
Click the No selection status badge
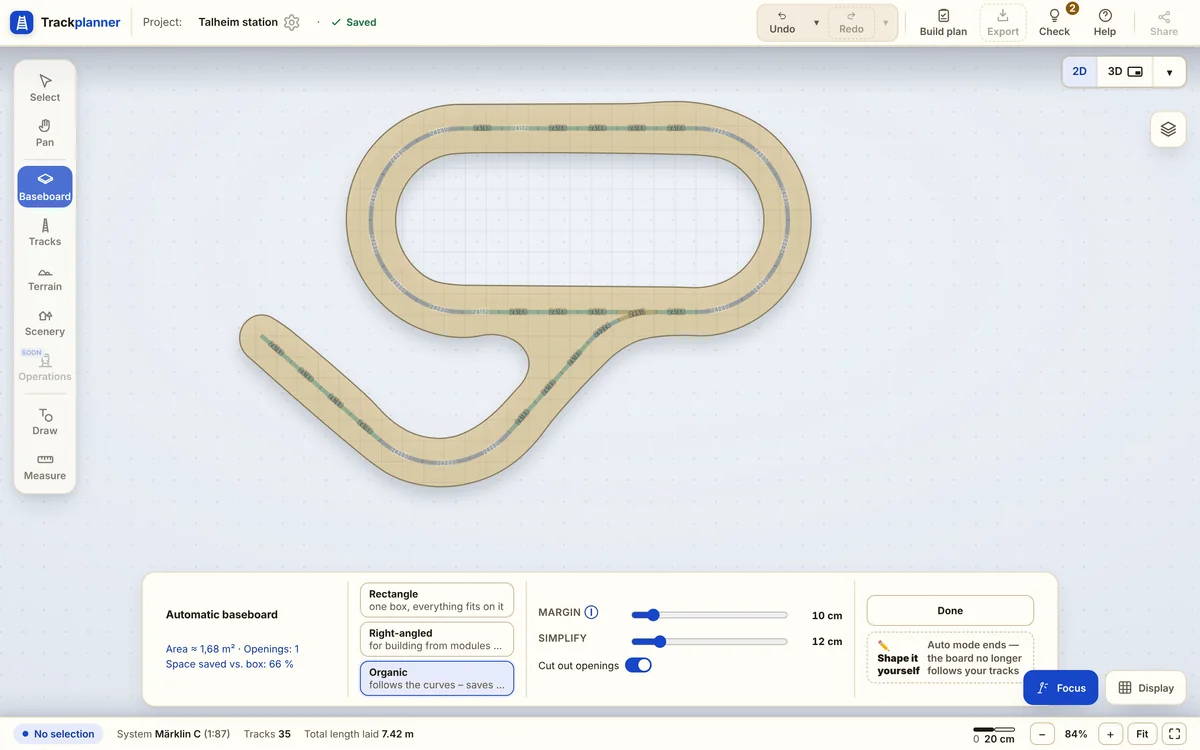click(58, 734)
